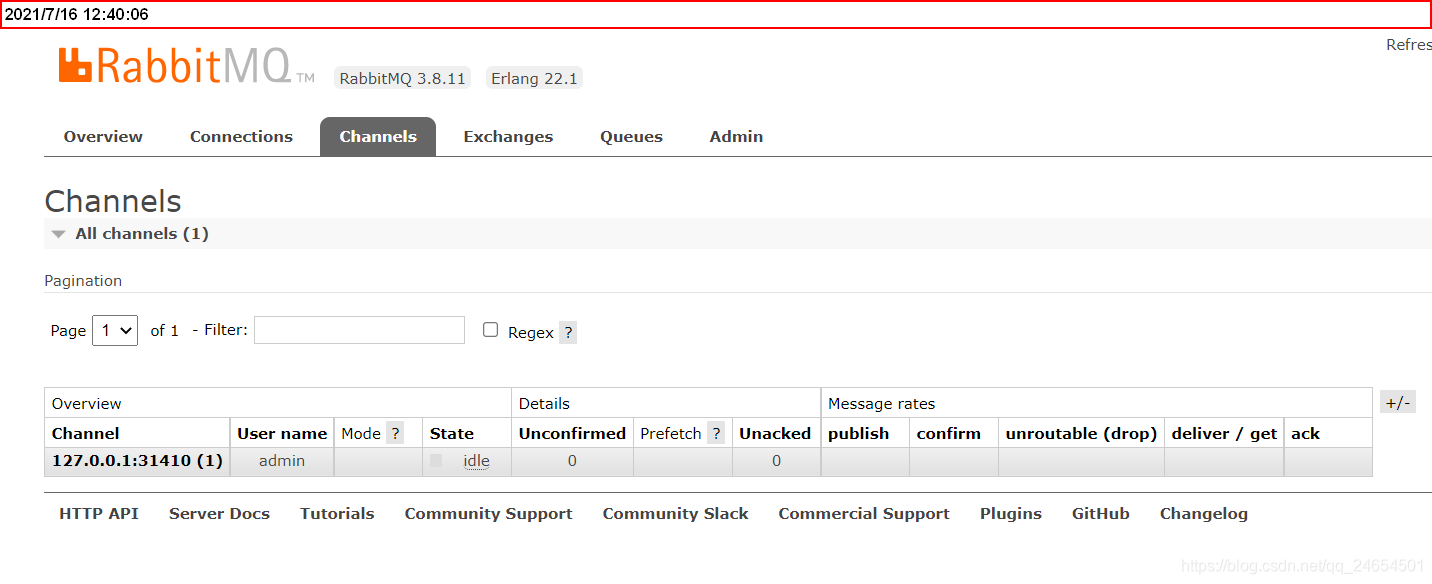Open the Prefetch help question mark
1432x584 pixels.
tap(716, 434)
